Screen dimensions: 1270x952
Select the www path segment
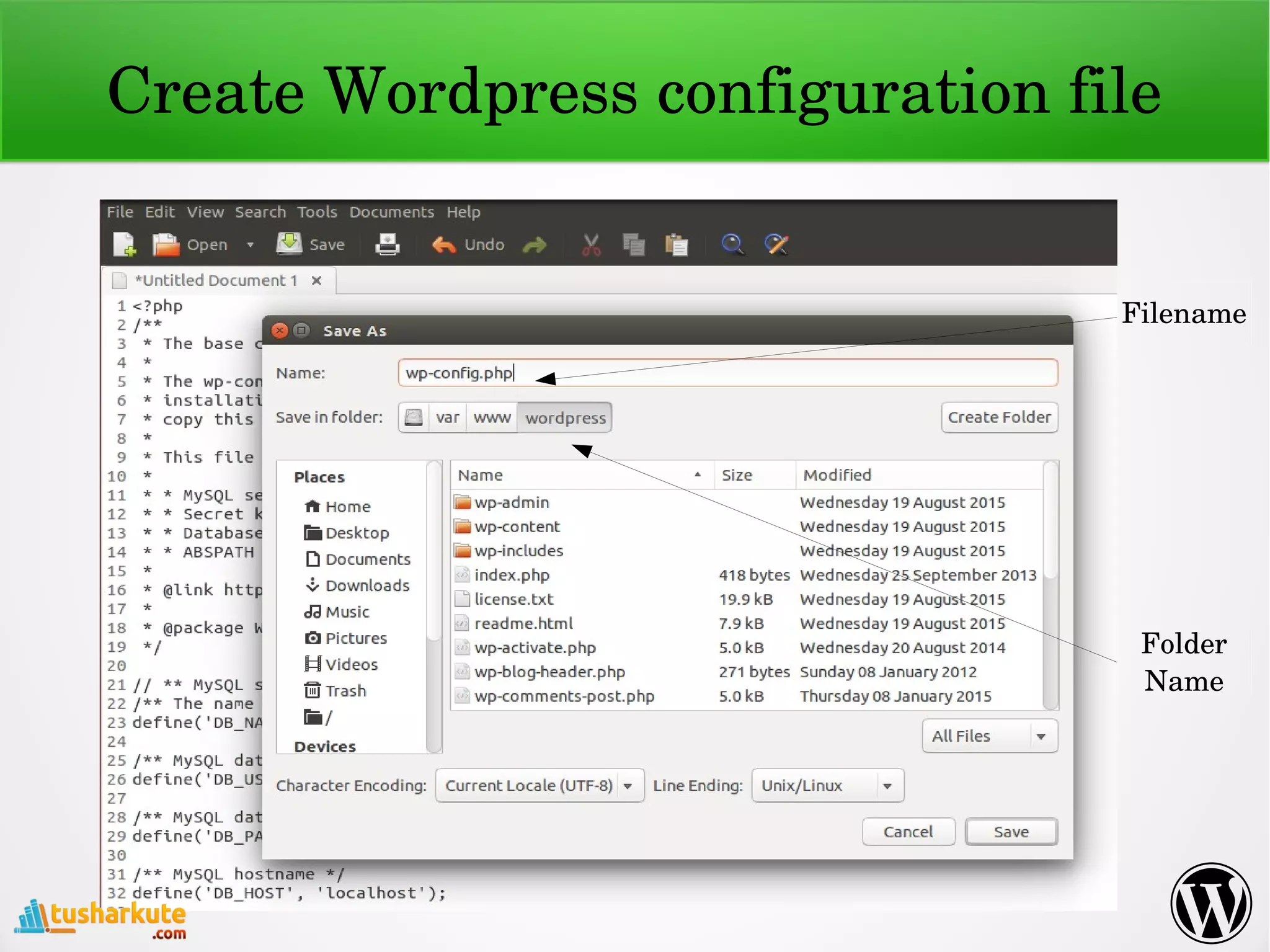(x=492, y=417)
